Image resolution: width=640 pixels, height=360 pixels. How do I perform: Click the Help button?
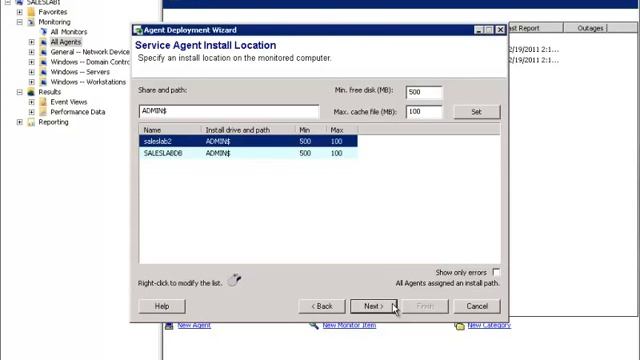point(162,306)
